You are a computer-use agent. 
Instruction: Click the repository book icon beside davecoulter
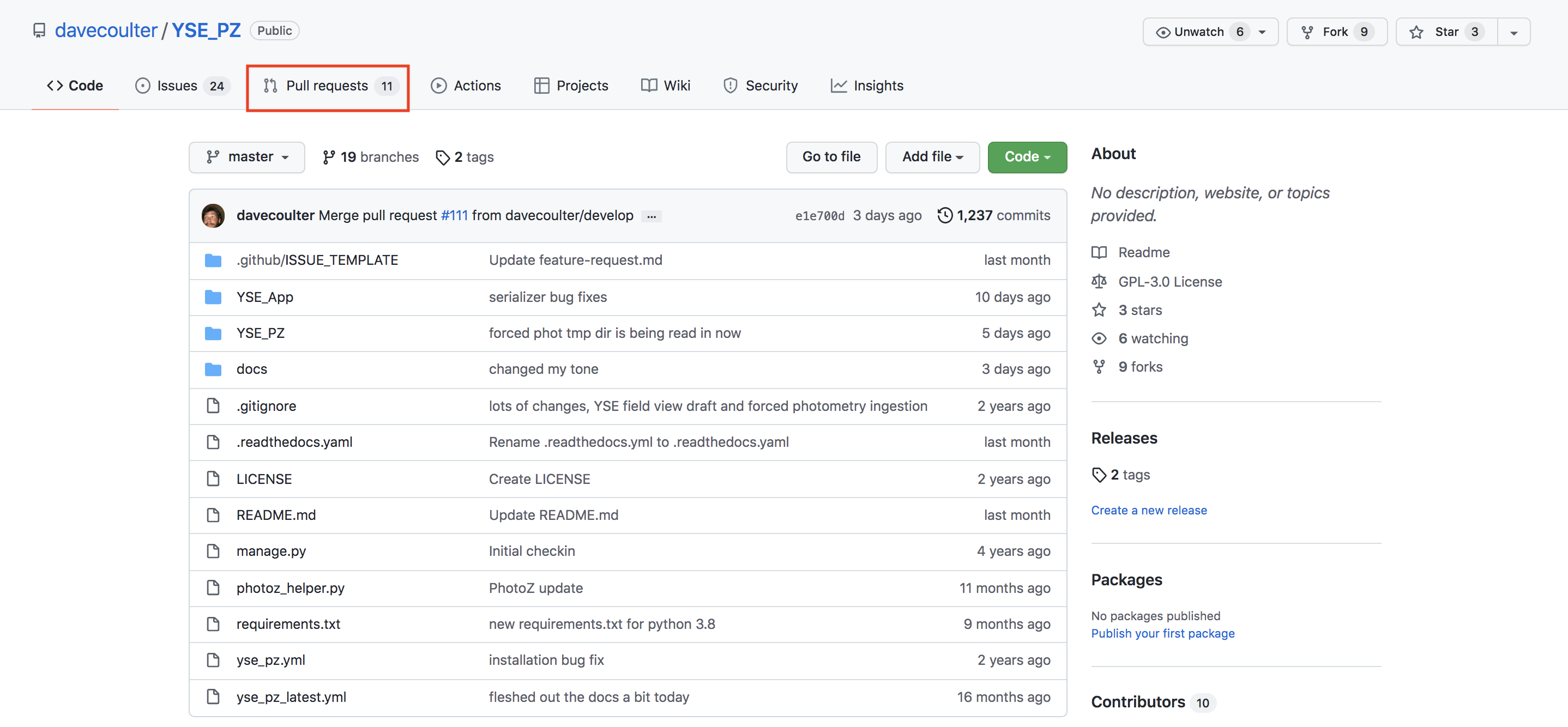pyautogui.click(x=39, y=31)
